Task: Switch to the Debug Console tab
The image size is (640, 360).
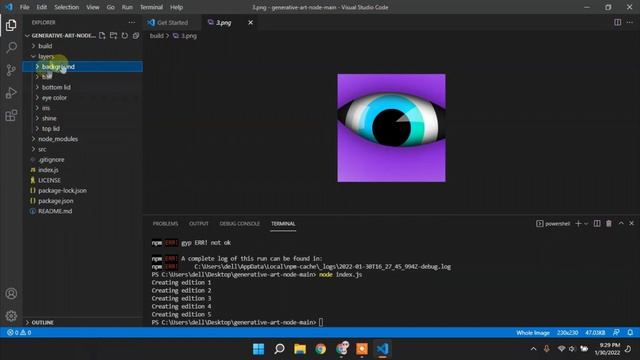Action: (240, 224)
